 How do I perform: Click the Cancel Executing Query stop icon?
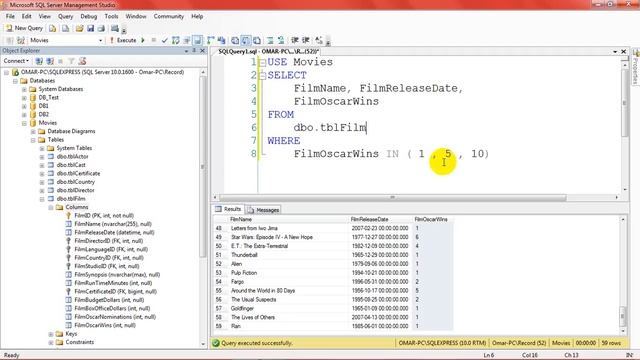point(154,40)
